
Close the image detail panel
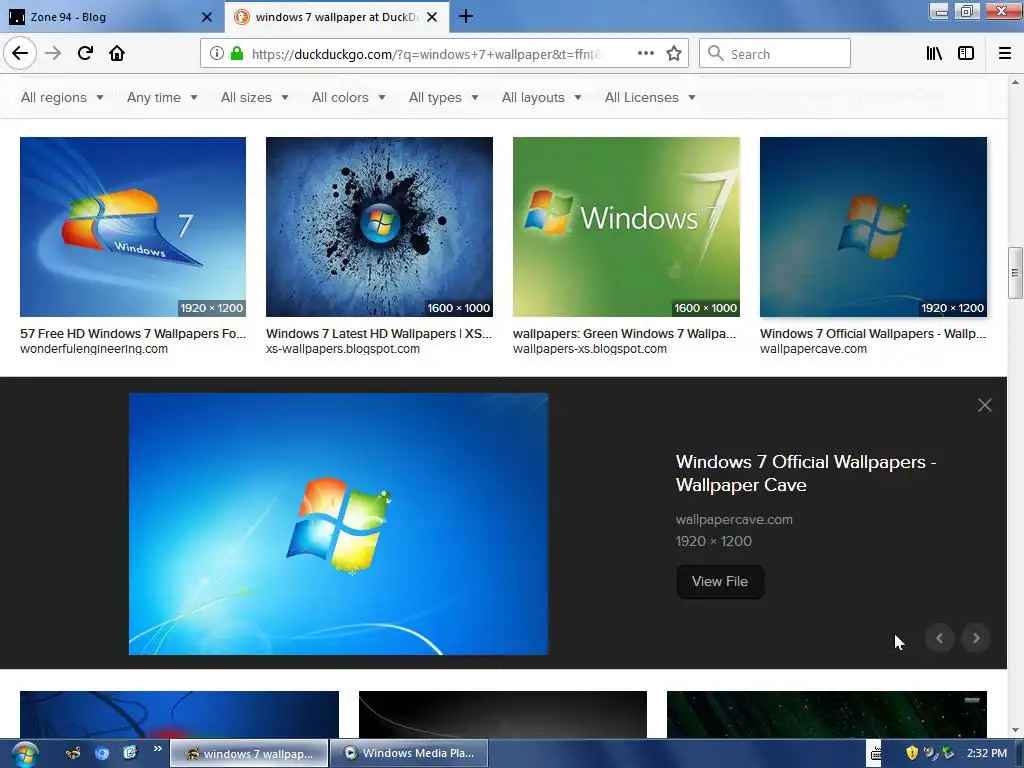tap(985, 406)
